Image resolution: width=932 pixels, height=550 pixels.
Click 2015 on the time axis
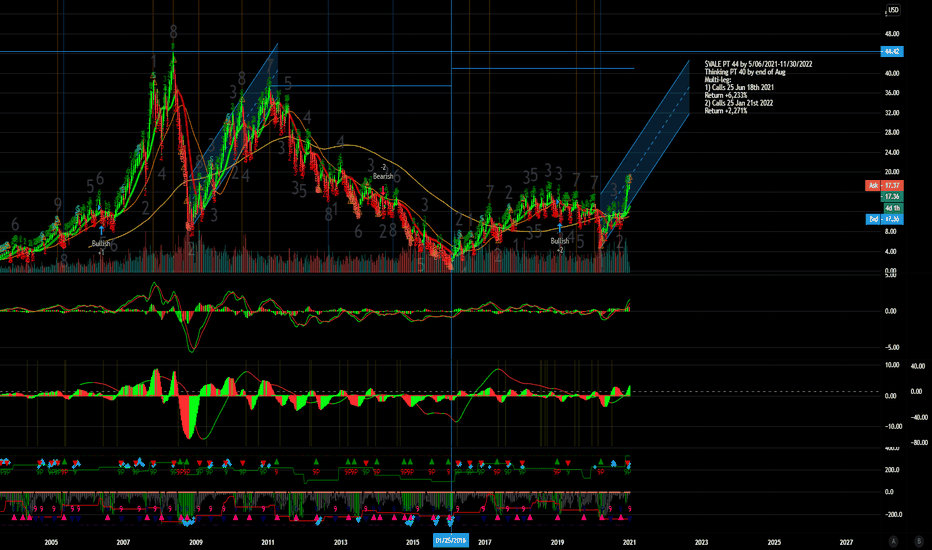pos(413,542)
